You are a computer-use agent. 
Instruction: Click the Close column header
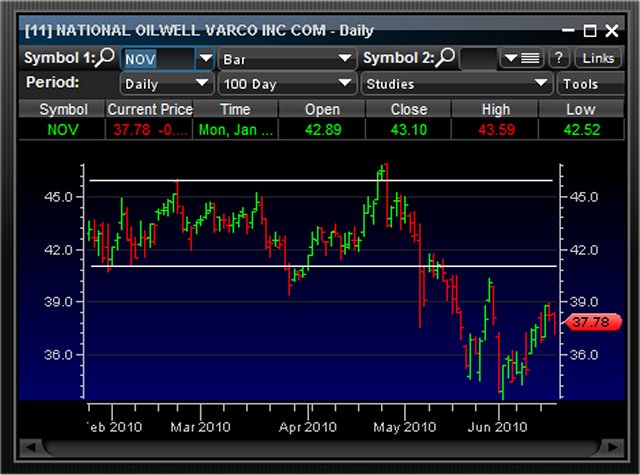click(x=409, y=109)
